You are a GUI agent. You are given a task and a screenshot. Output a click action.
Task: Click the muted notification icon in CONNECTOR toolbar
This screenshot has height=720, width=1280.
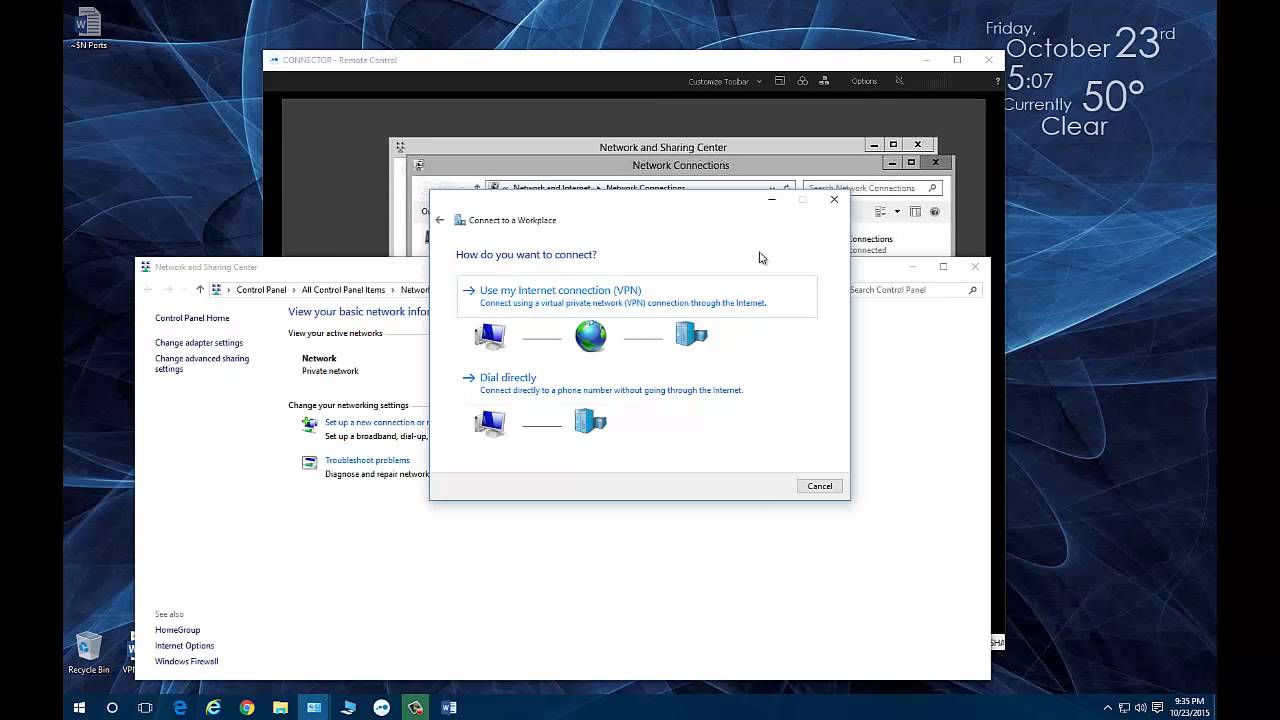(899, 81)
